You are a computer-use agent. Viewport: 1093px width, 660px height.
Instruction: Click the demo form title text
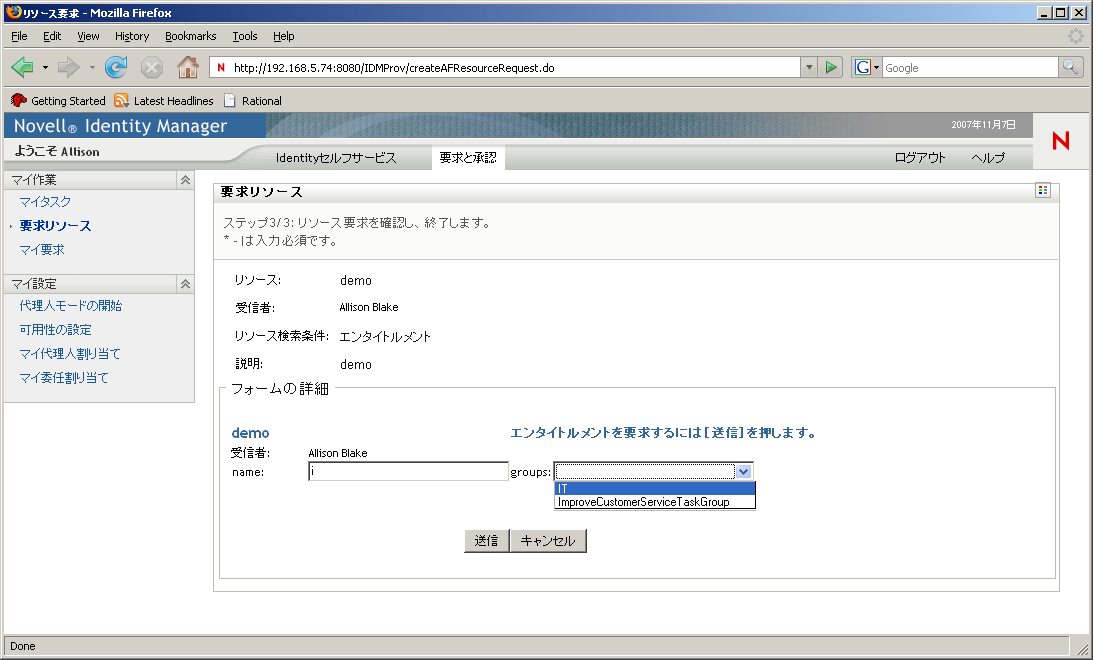[x=250, y=433]
